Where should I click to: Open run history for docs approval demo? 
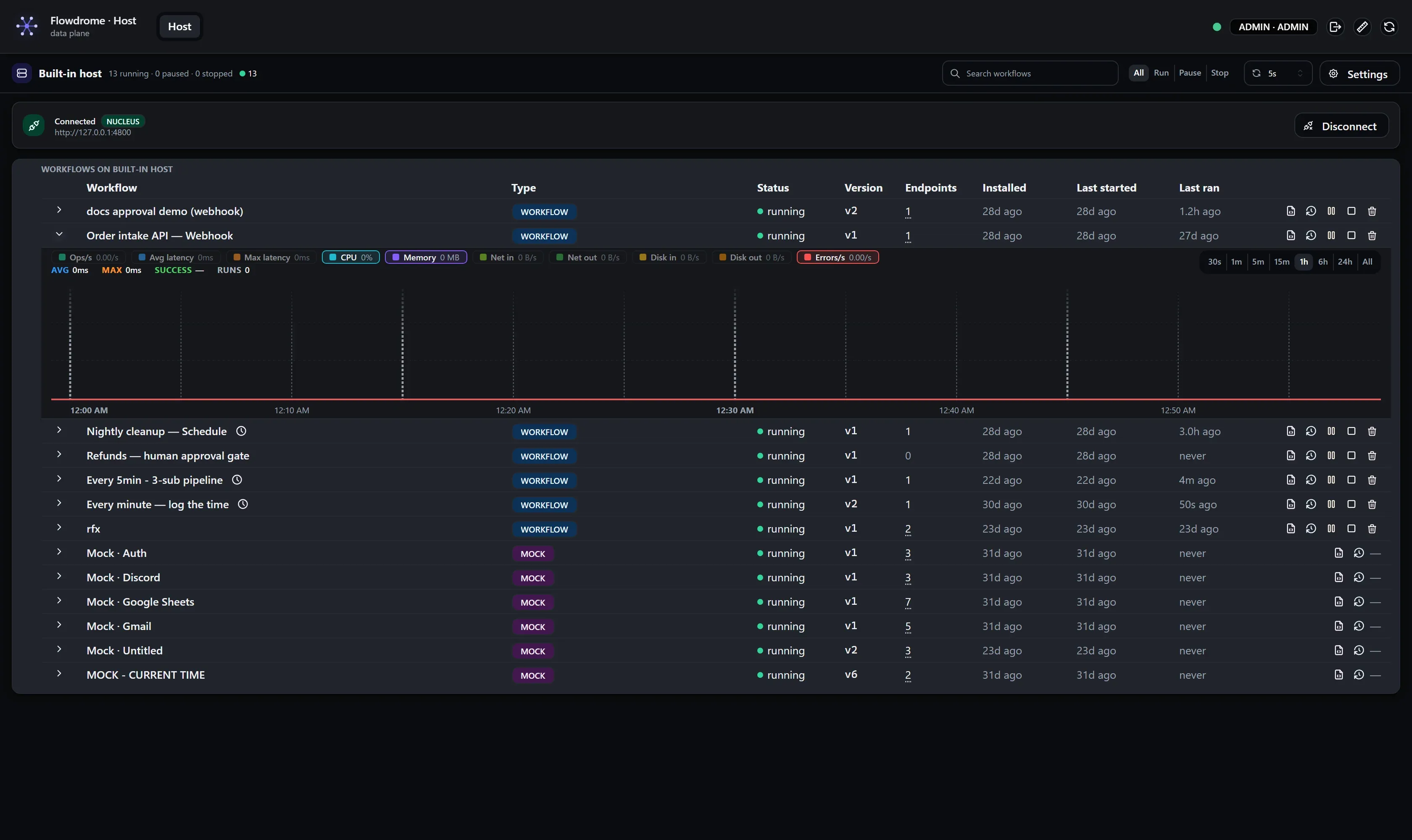1311,211
